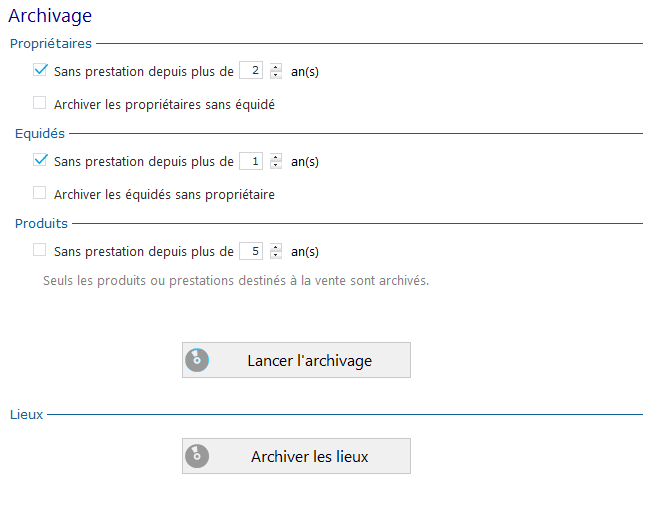Click the Produits years field showing 5

[251, 251]
